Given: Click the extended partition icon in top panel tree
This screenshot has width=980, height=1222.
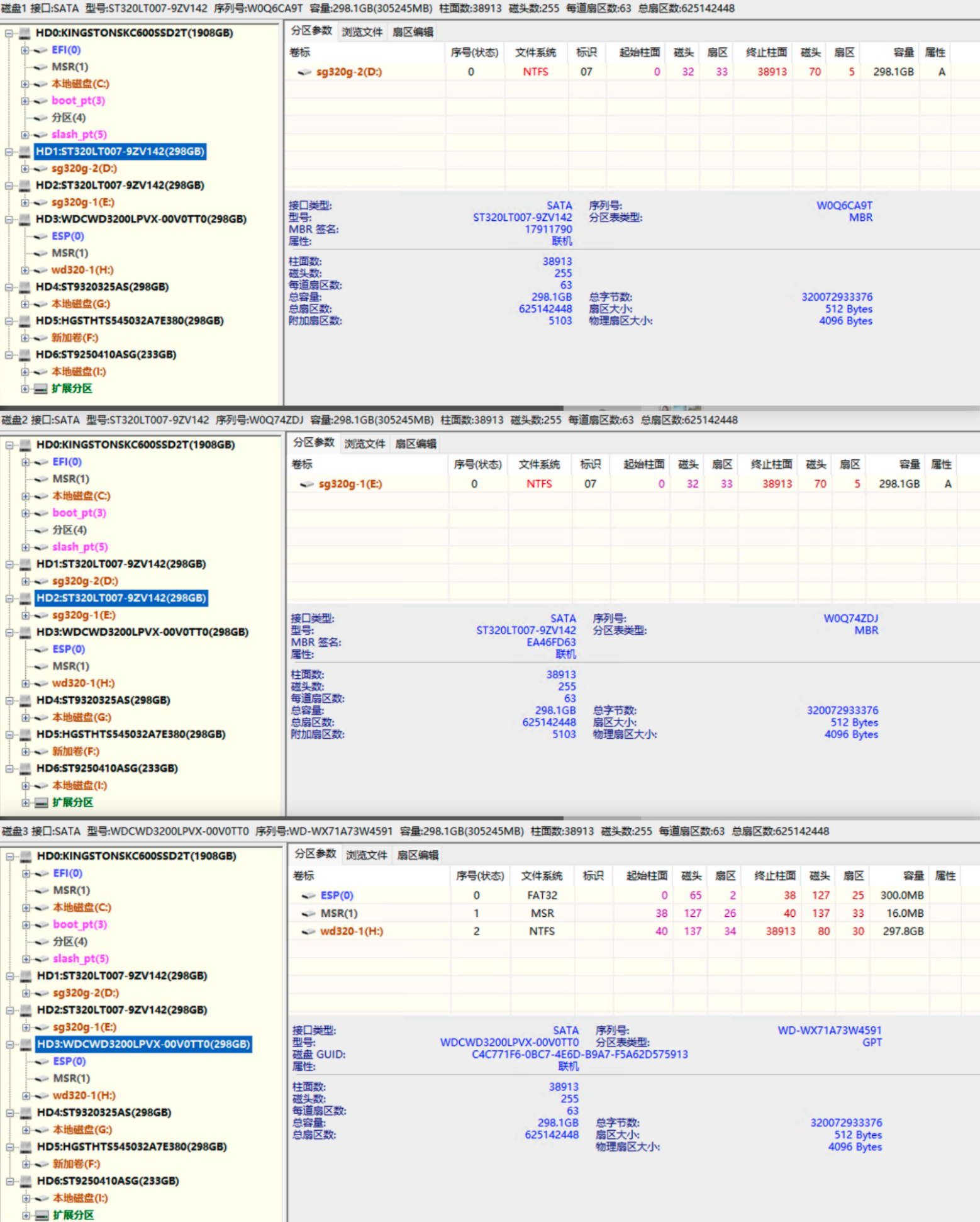Looking at the screenshot, I should (41, 389).
